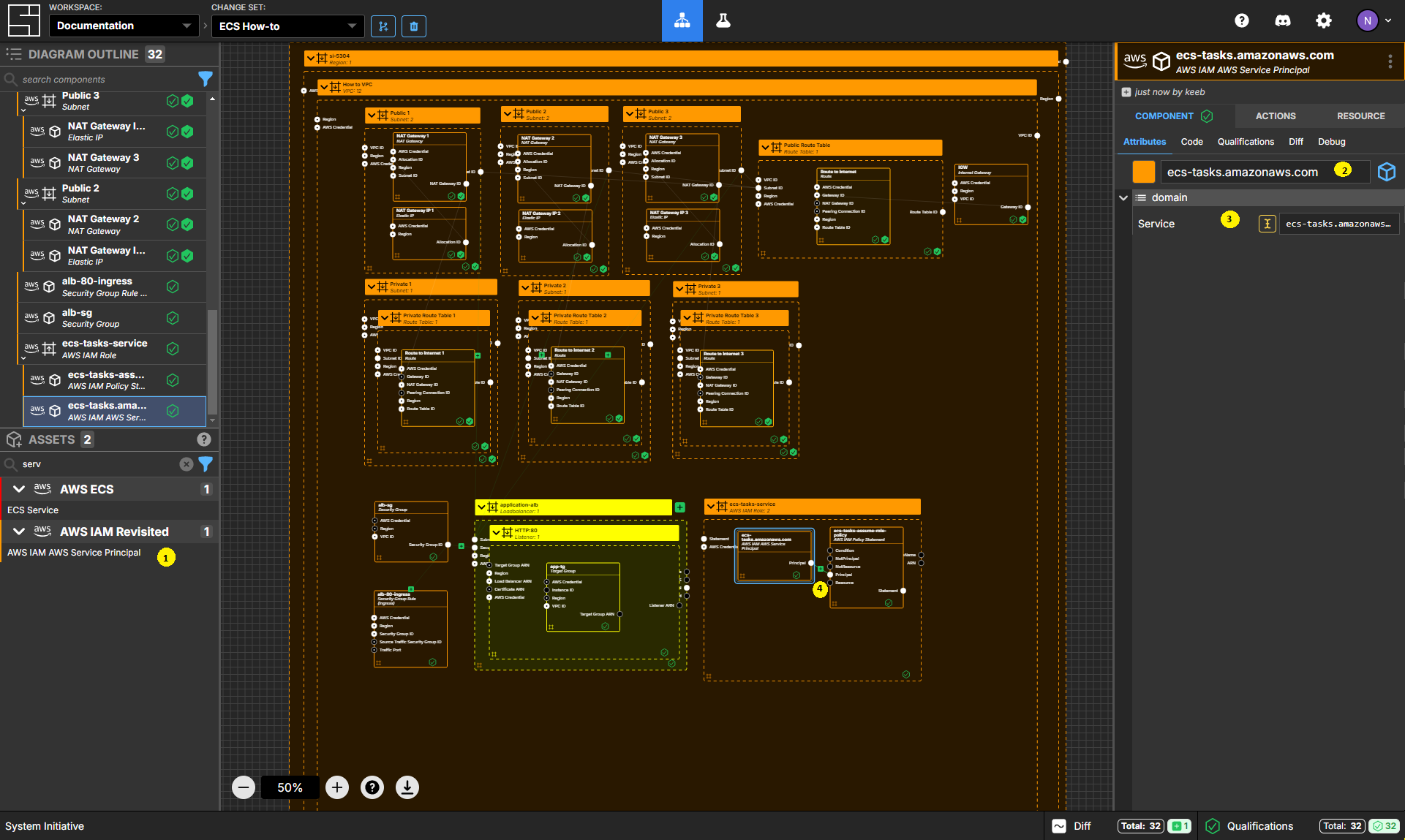This screenshot has width=1405, height=840.
Task: Open the user profile avatar N
Action: 1367,20
